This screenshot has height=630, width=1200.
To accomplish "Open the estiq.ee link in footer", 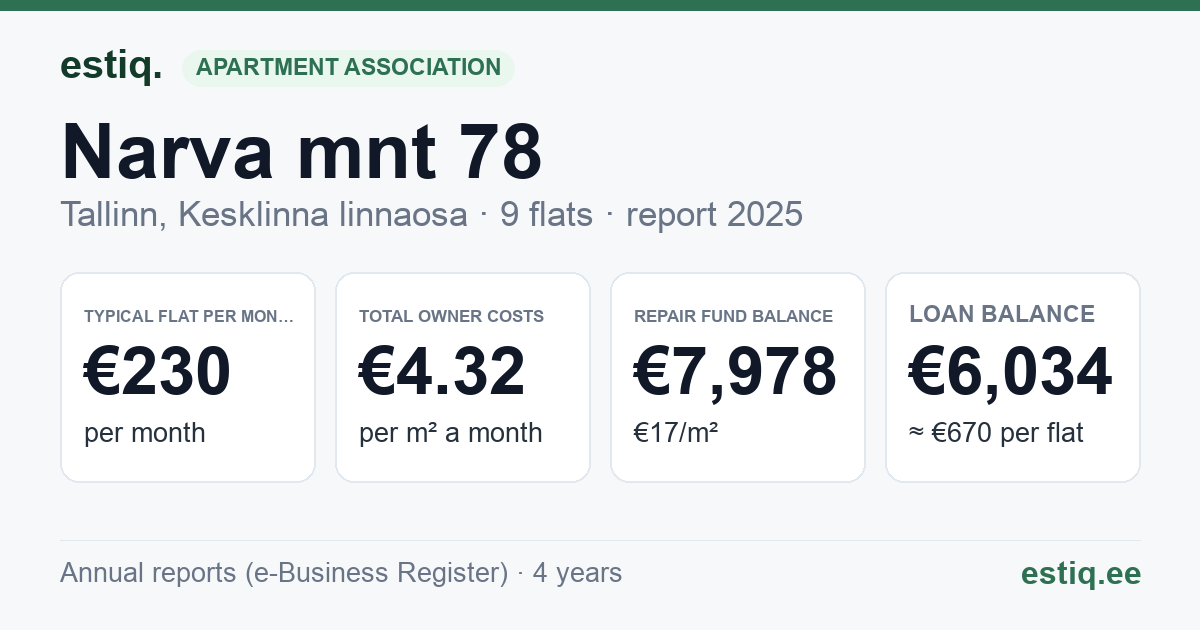I will click(x=1081, y=573).
